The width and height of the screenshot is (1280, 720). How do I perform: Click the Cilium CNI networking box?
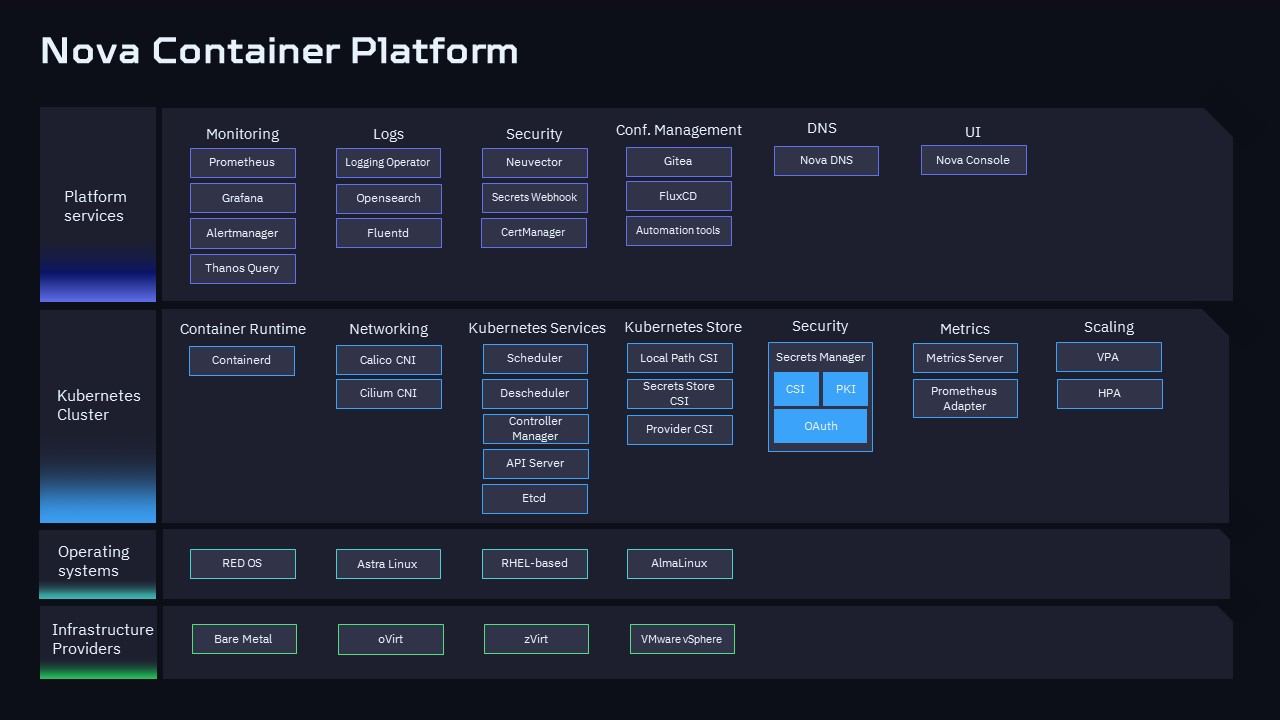[x=388, y=393]
